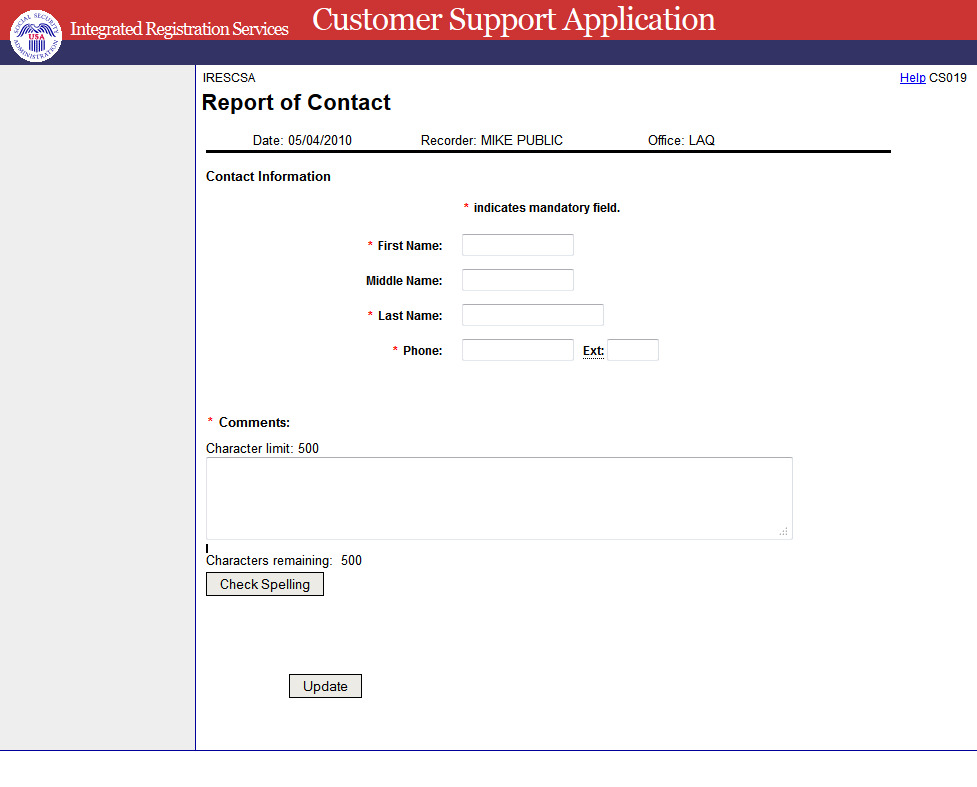Click the Date: 05/04/2010 text
977x787 pixels.
pyautogui.click(x=302, y=140)
